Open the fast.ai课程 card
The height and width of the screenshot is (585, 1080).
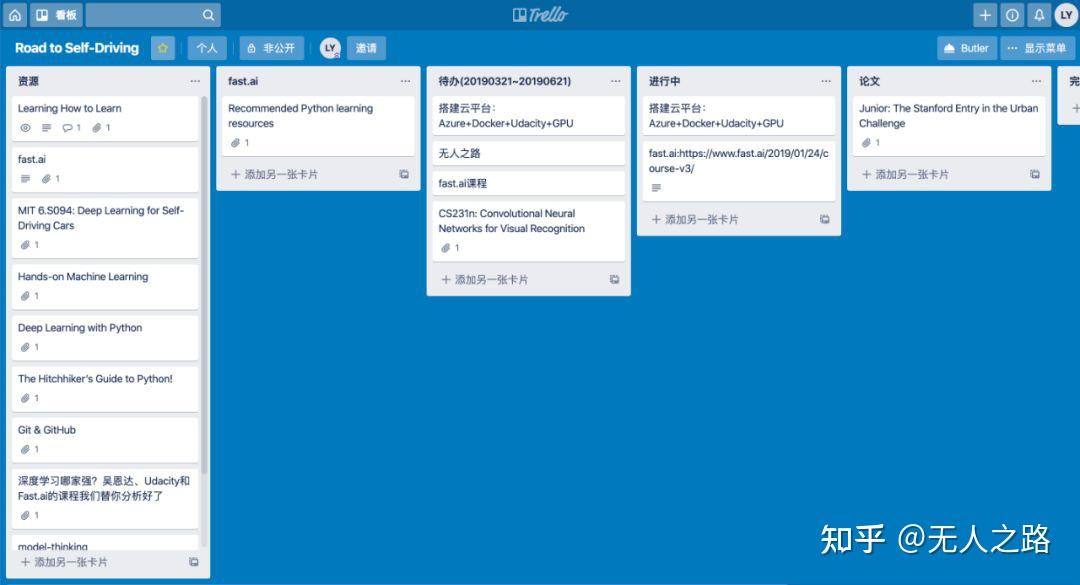[528, 183]
